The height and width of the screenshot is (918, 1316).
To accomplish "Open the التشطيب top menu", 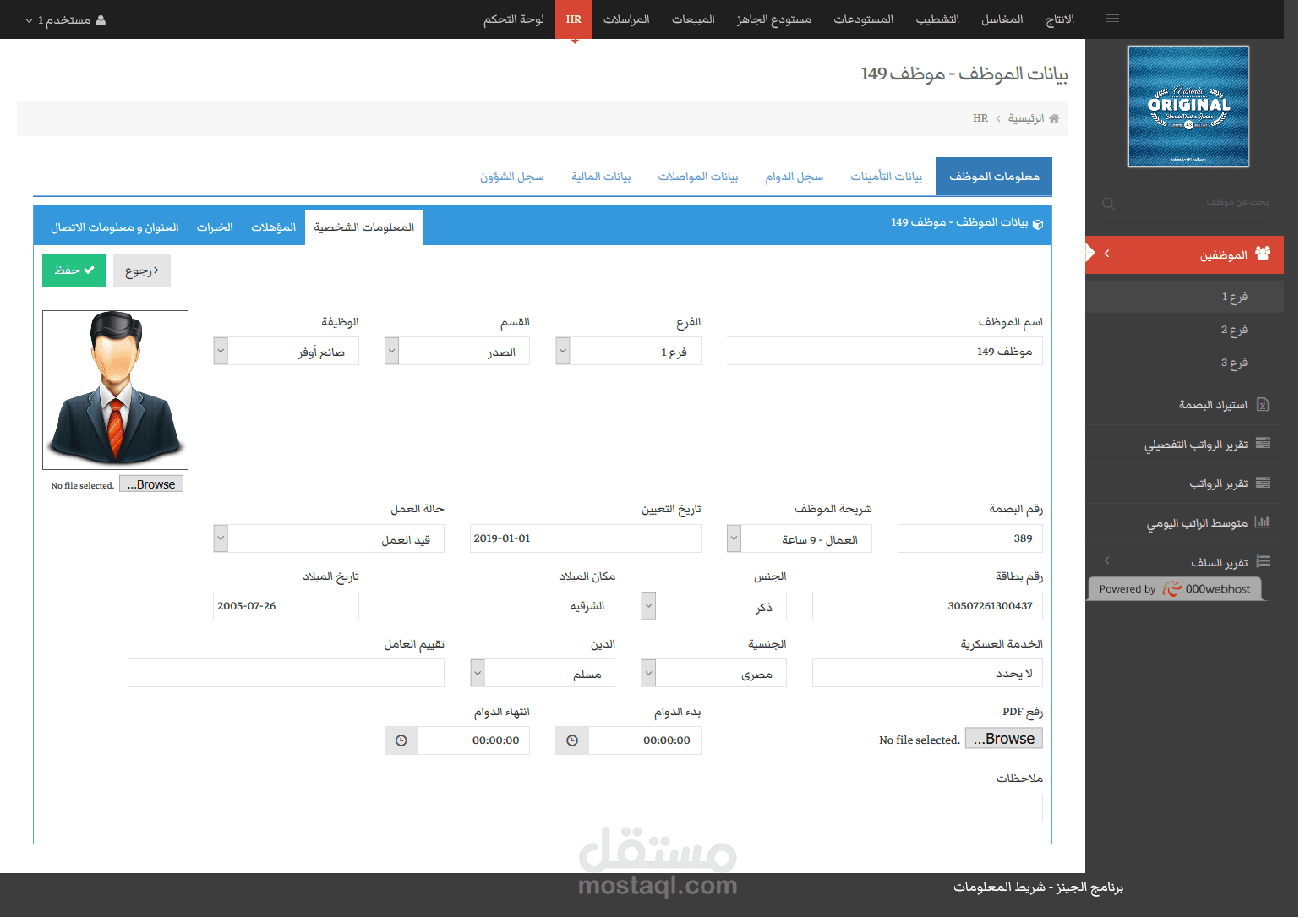I will (x=937, y=19).
